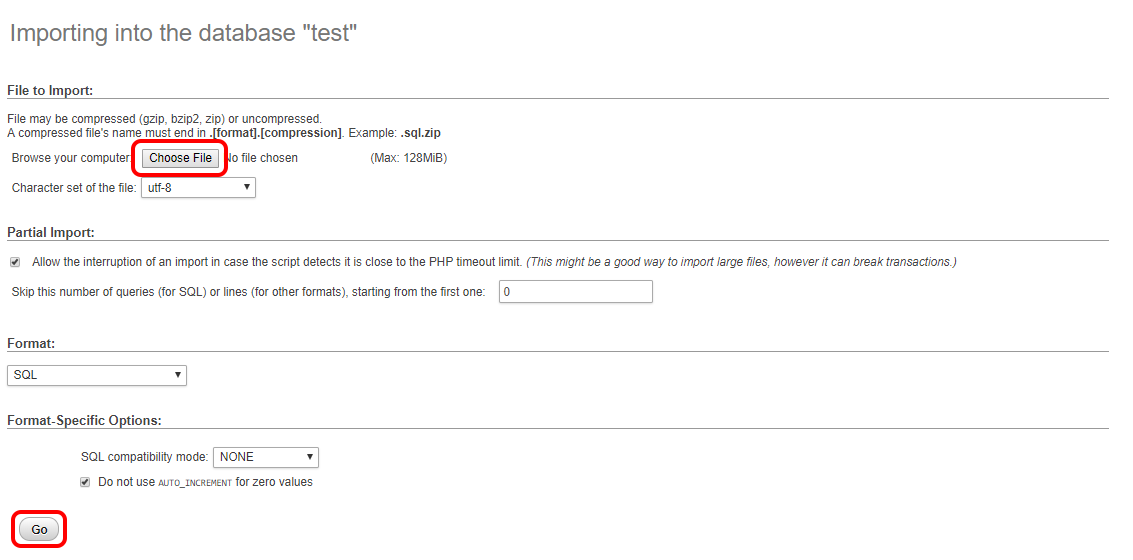The height and width of the screenshot is (560, 1133).
Task: Click the '(Max: 128MiB)' size note
Action: pos(408,158)
